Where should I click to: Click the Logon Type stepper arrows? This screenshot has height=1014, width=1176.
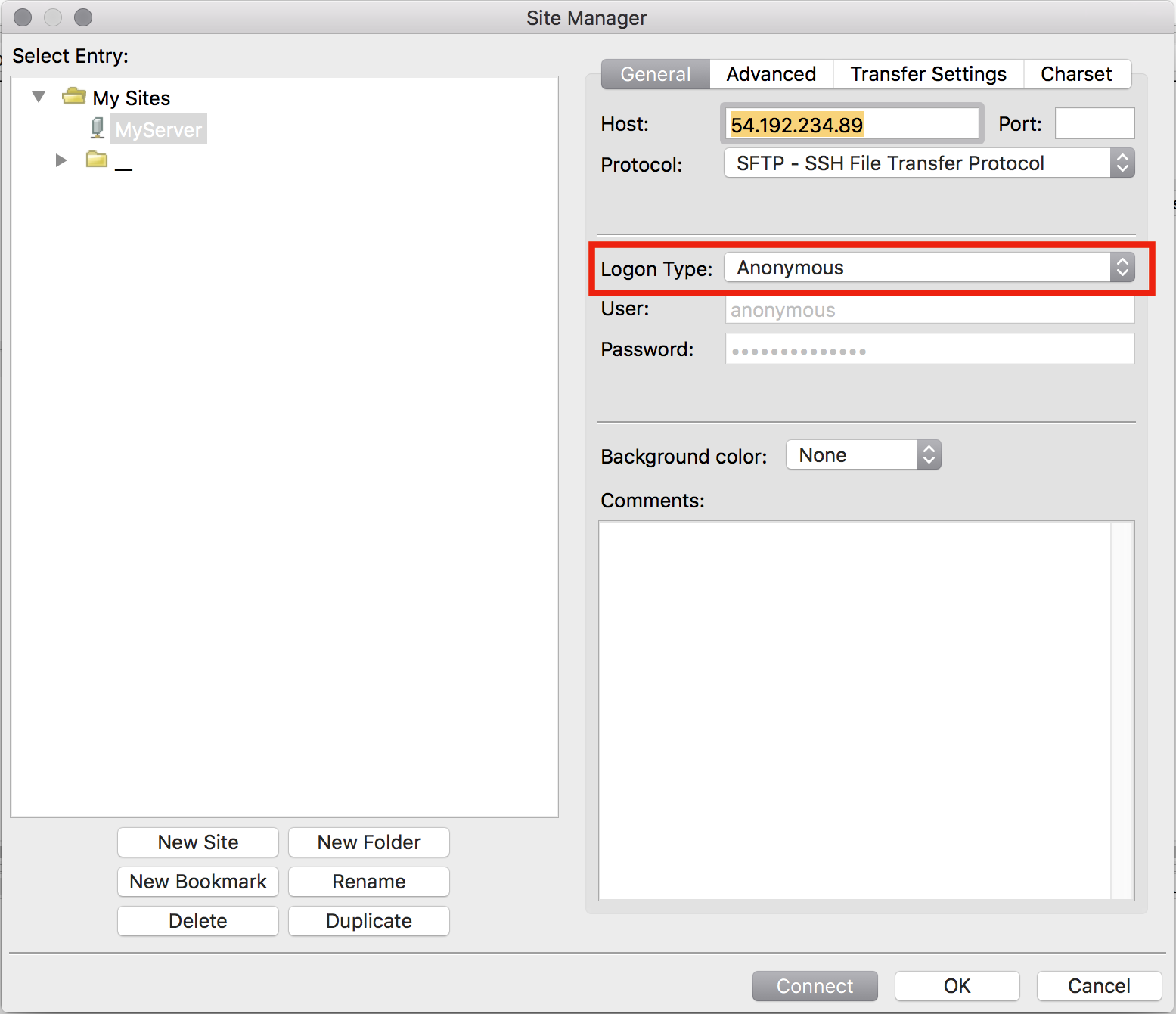click(x=1123, y=267)
